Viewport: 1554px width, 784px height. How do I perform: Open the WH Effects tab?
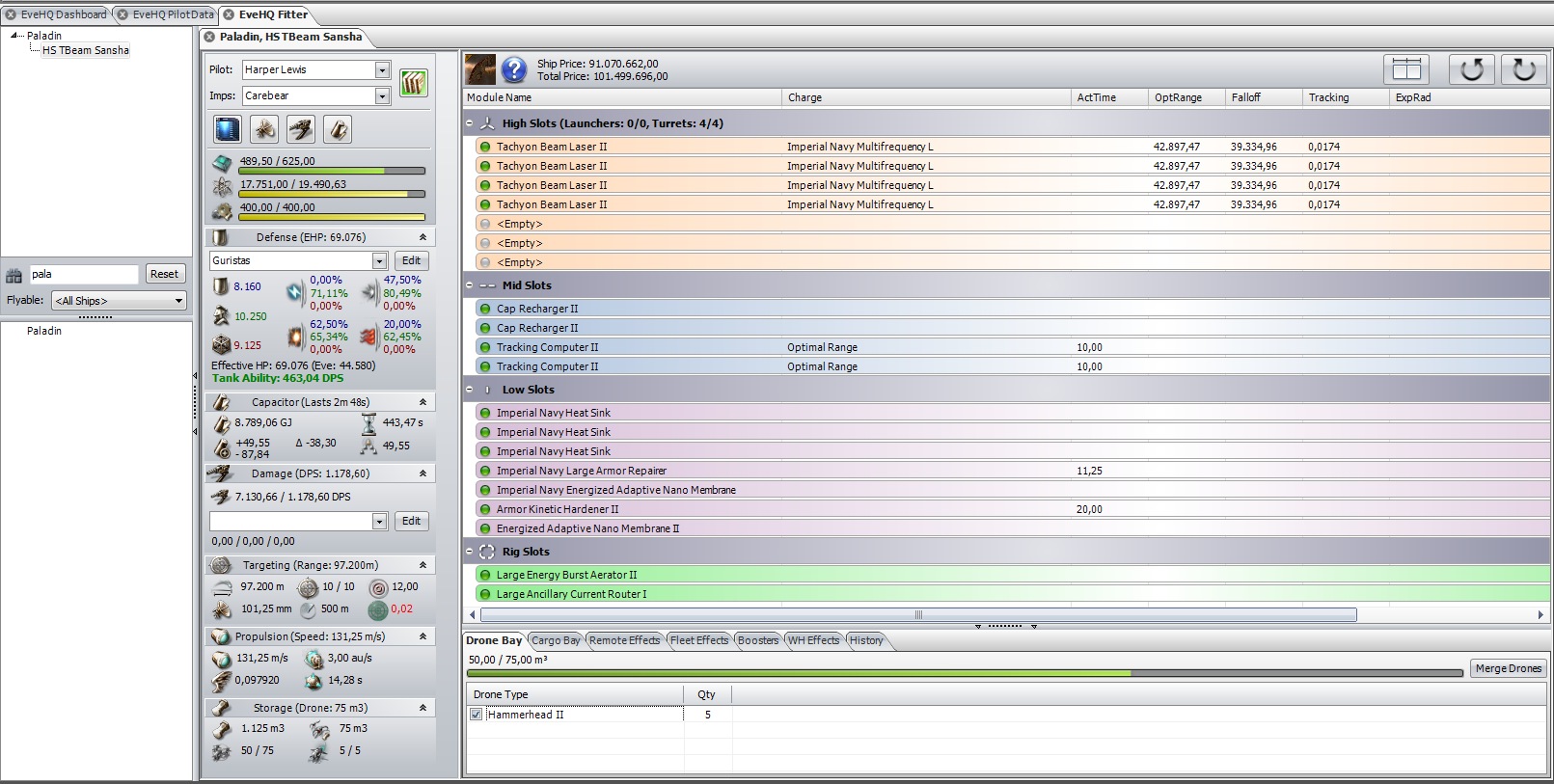tap(813, 640)
